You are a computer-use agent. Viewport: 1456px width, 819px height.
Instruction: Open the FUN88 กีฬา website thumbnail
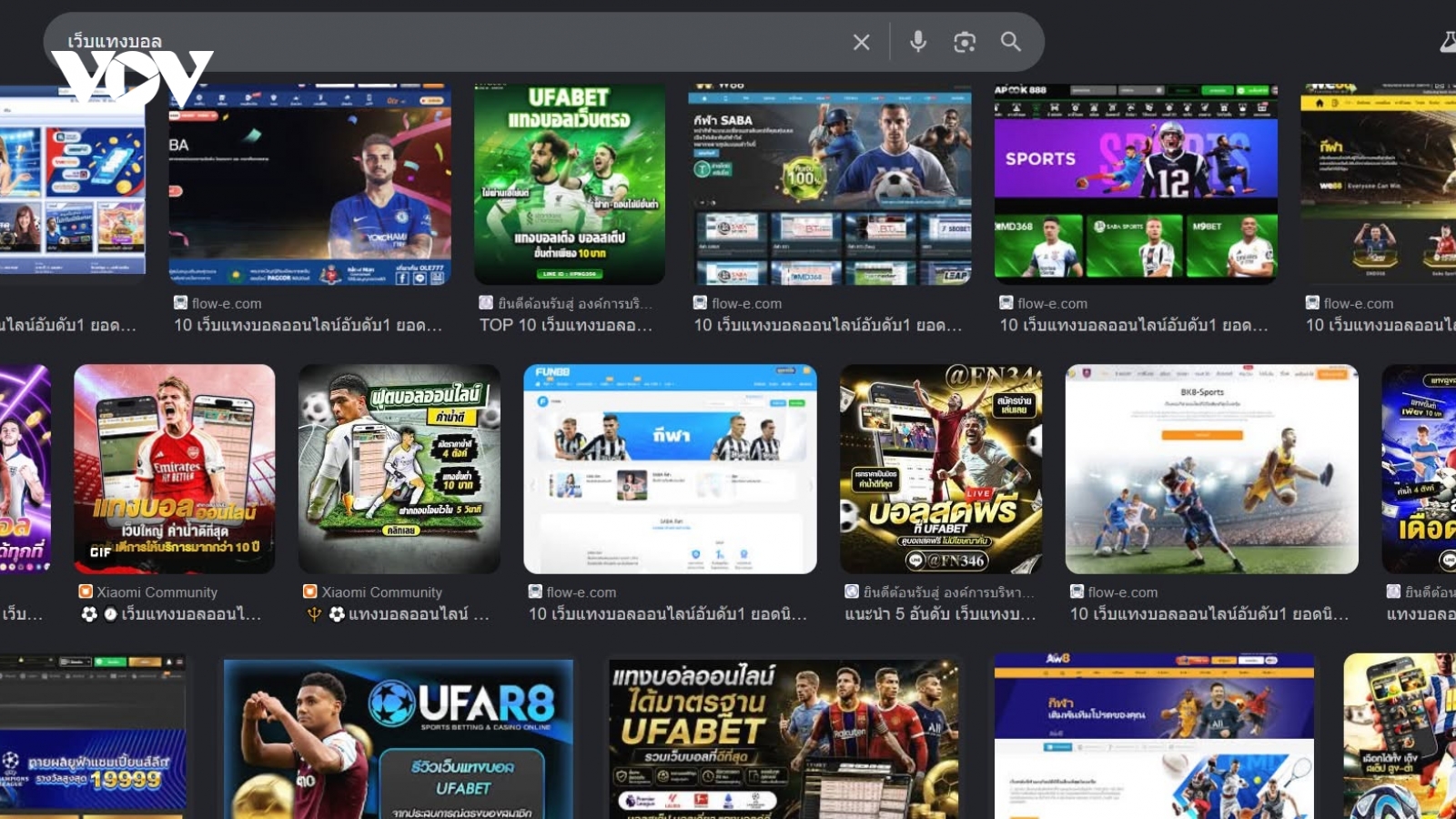pos(670,469)
